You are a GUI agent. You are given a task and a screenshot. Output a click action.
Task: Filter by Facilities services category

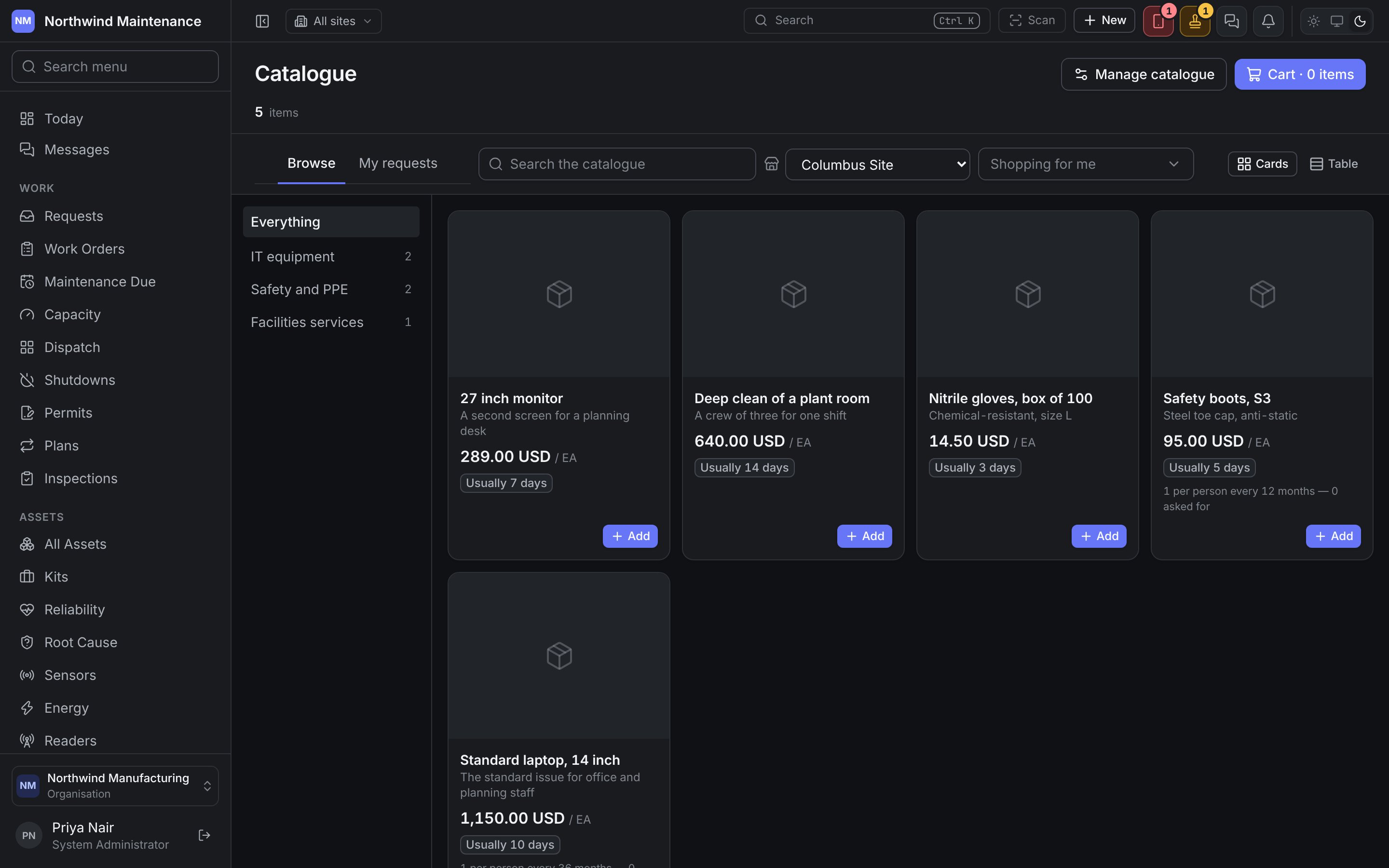(x=331, y=322)
